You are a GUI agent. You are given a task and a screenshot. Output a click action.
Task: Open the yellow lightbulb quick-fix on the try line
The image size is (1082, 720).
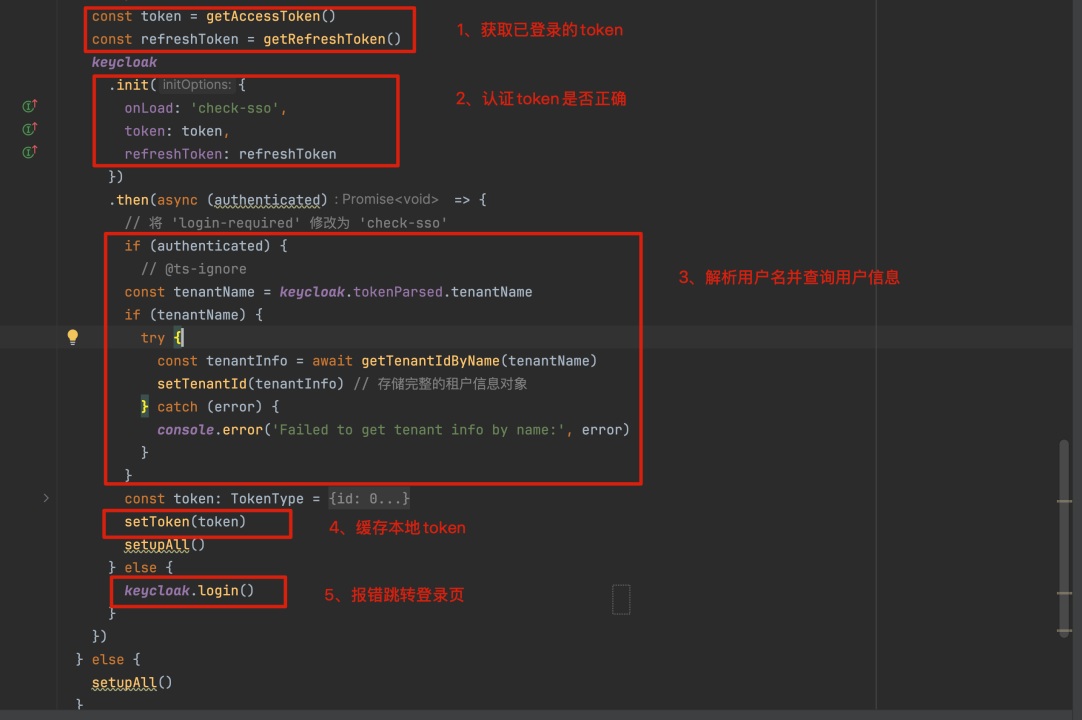tap(72, 337)
